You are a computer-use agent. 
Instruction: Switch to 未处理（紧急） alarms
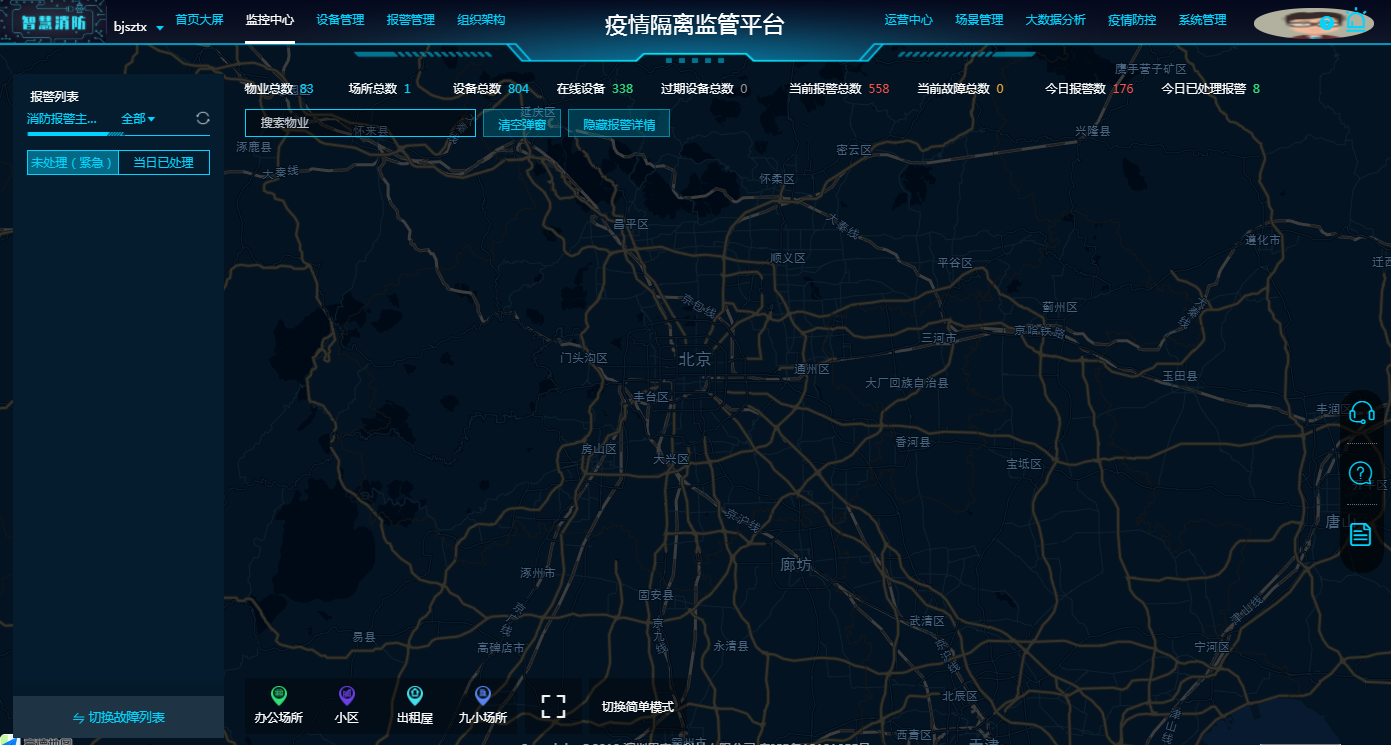[73, 162]
